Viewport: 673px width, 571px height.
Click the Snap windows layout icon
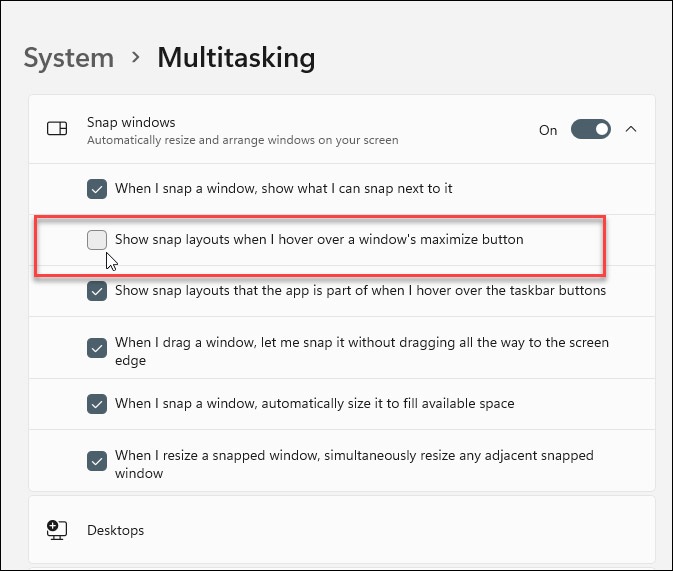(57, 129)
